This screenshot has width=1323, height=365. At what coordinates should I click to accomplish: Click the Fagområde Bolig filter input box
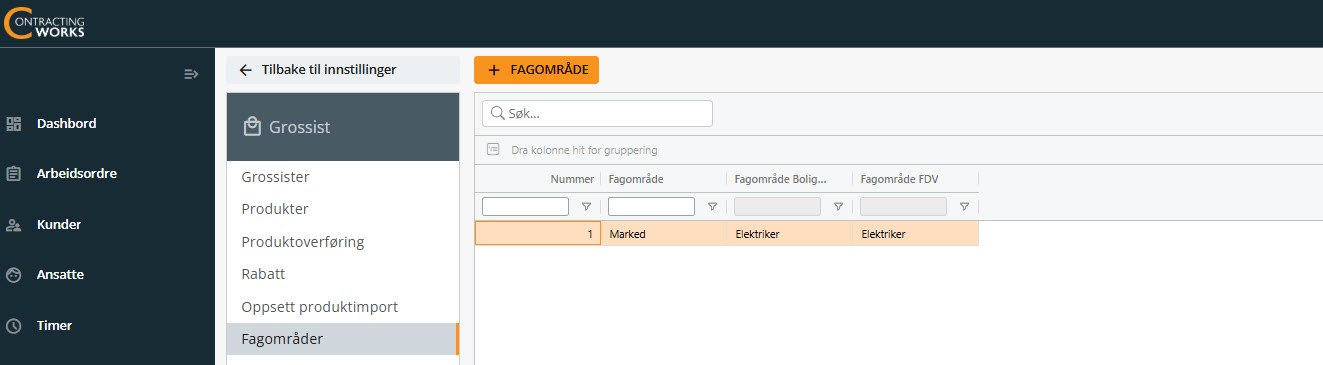pyautogui.click(x=777, y=207)
